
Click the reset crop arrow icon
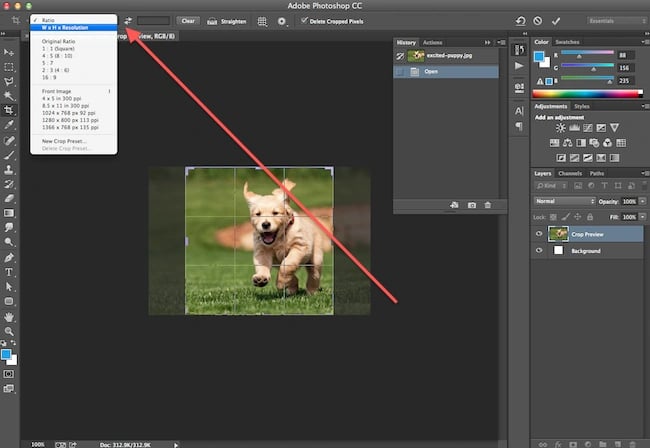(x=521, y=20)
